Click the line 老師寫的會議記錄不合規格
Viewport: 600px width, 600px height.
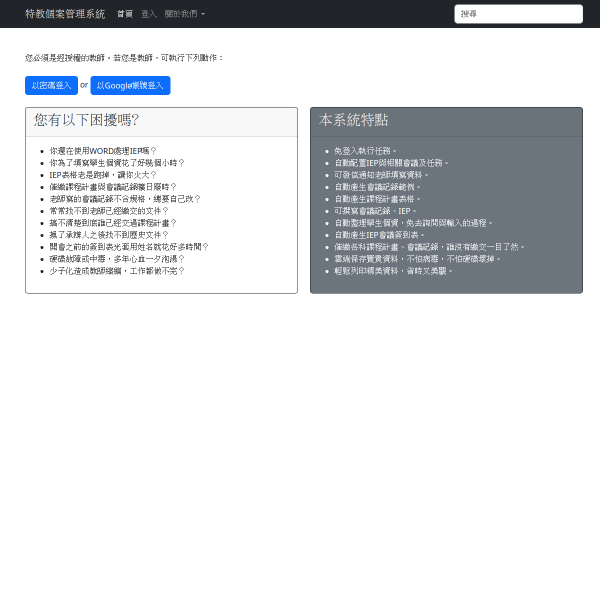click(125, 199)
